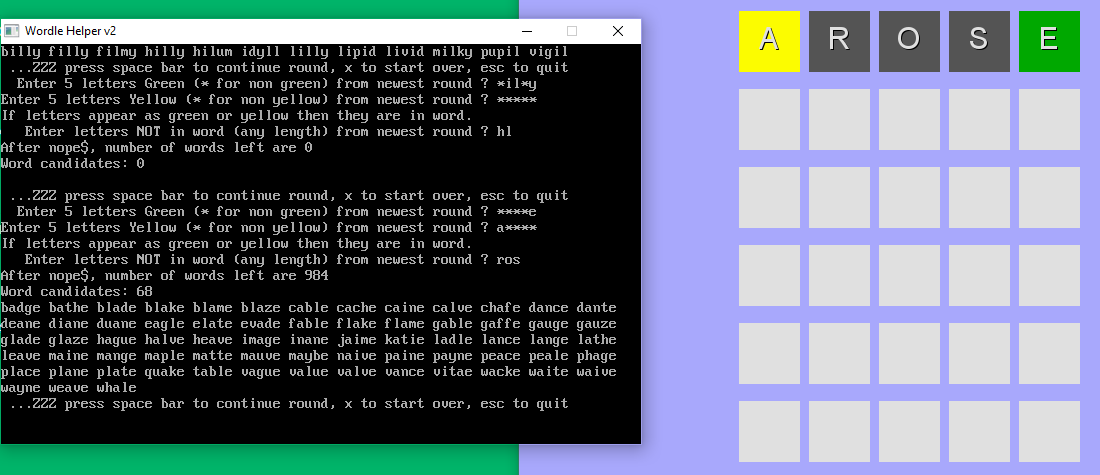Click the word 'badge' in candidates

20,308
